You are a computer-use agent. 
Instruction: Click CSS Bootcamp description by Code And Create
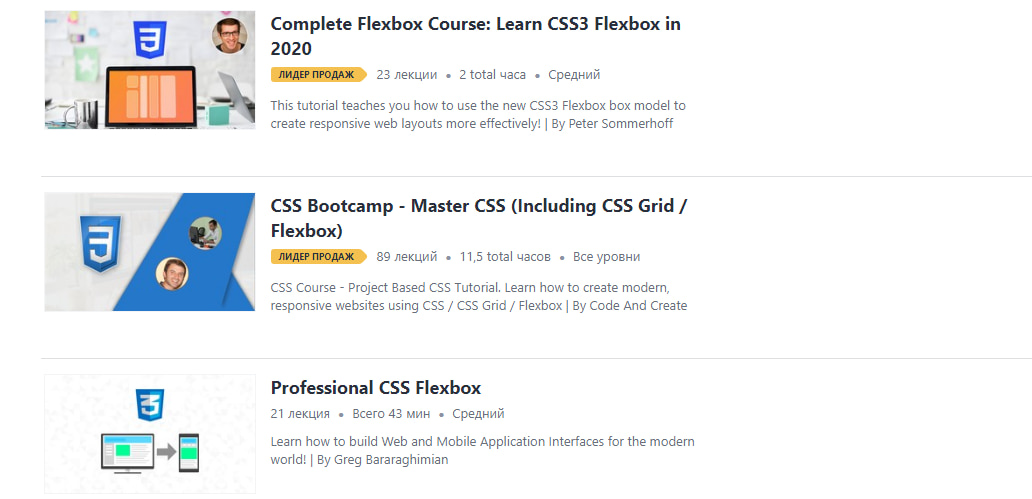point(478,297)
